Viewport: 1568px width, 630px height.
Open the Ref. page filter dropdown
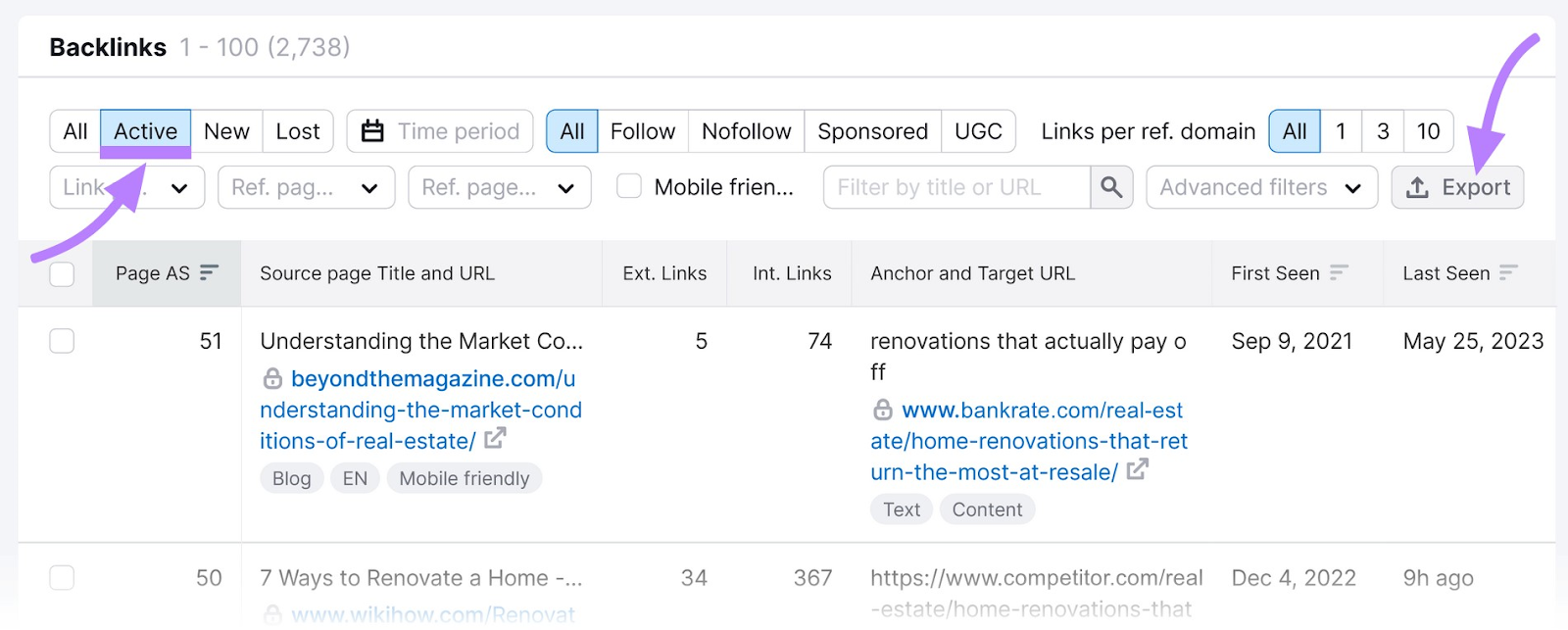click(x=305, y=186)
